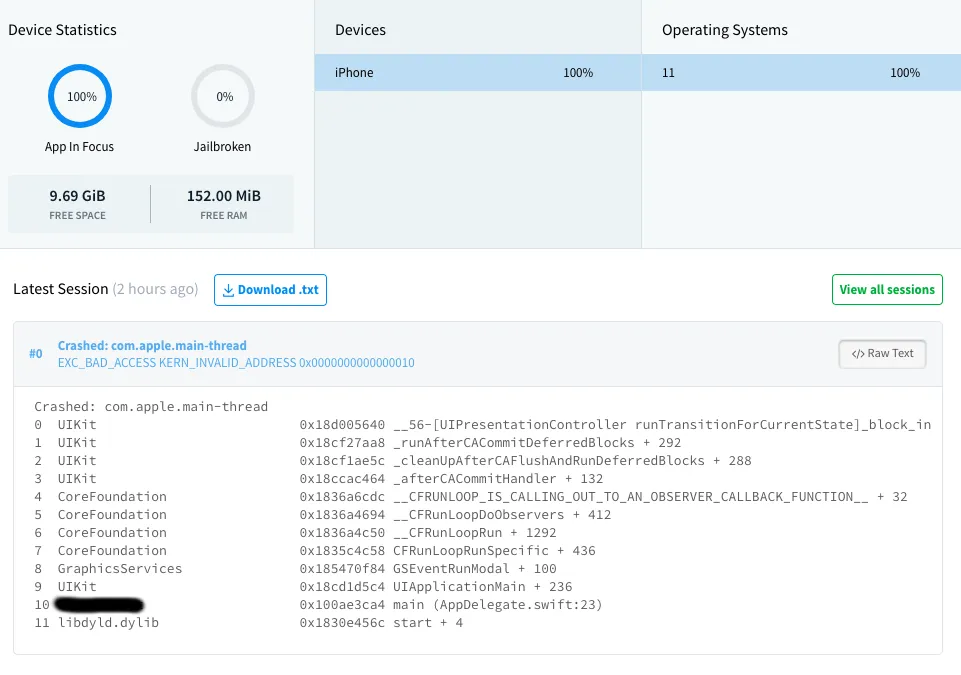Viewport: 961px width, 675px height.
Task: Open the Crashed: com.apple.main-thread header link
Action: [x=152, y=346]
